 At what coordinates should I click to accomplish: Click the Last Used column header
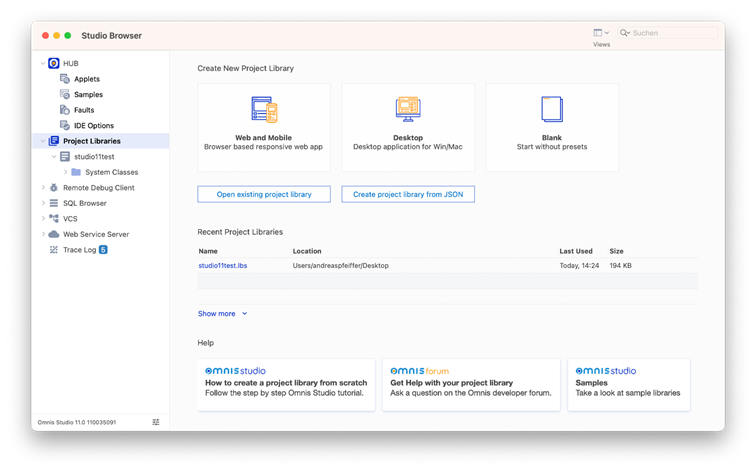pyautogui.click(x=576, y=251)
